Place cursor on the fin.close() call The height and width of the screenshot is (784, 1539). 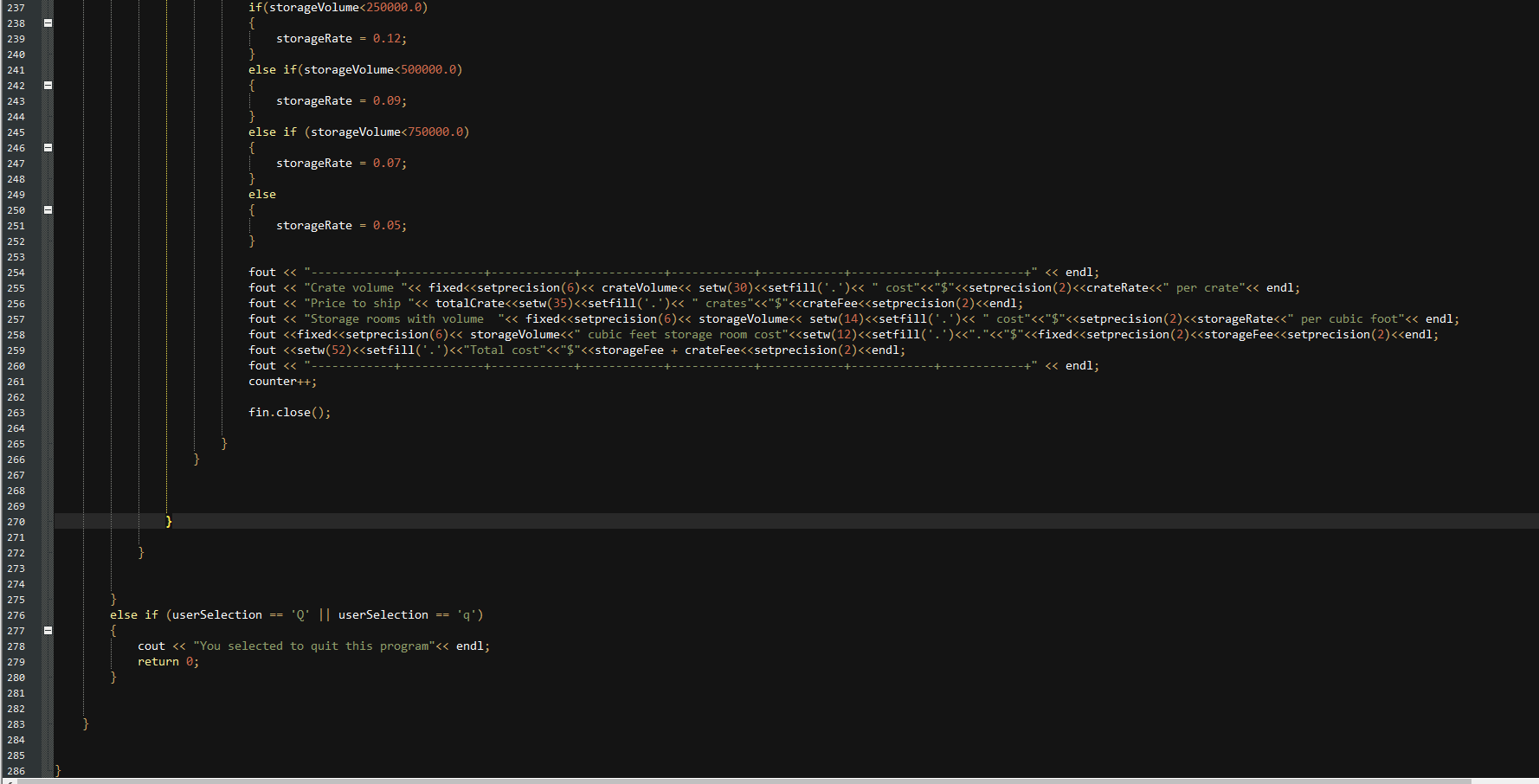tap(289, 412)
